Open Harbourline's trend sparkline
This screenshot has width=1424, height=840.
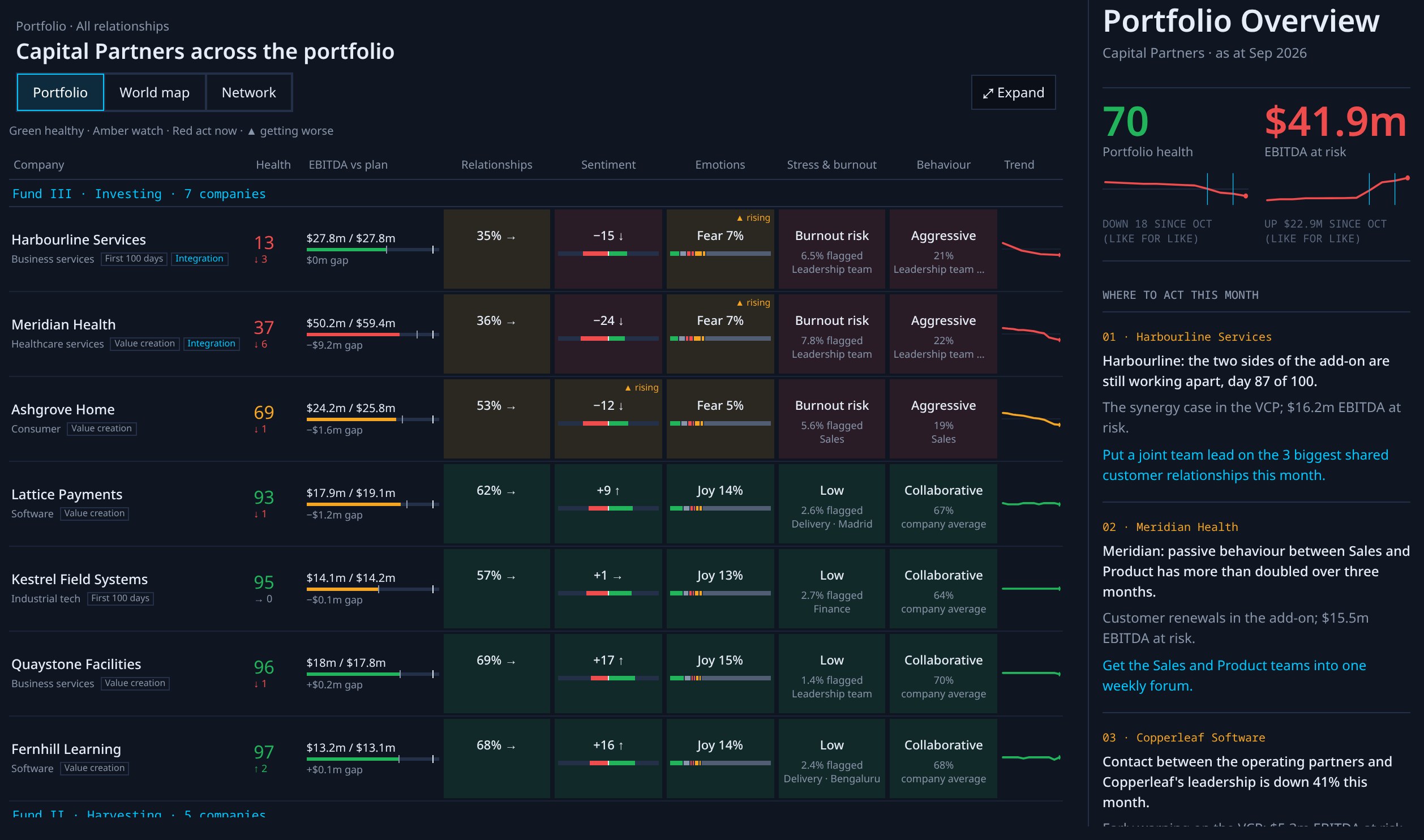point(1031,249)
